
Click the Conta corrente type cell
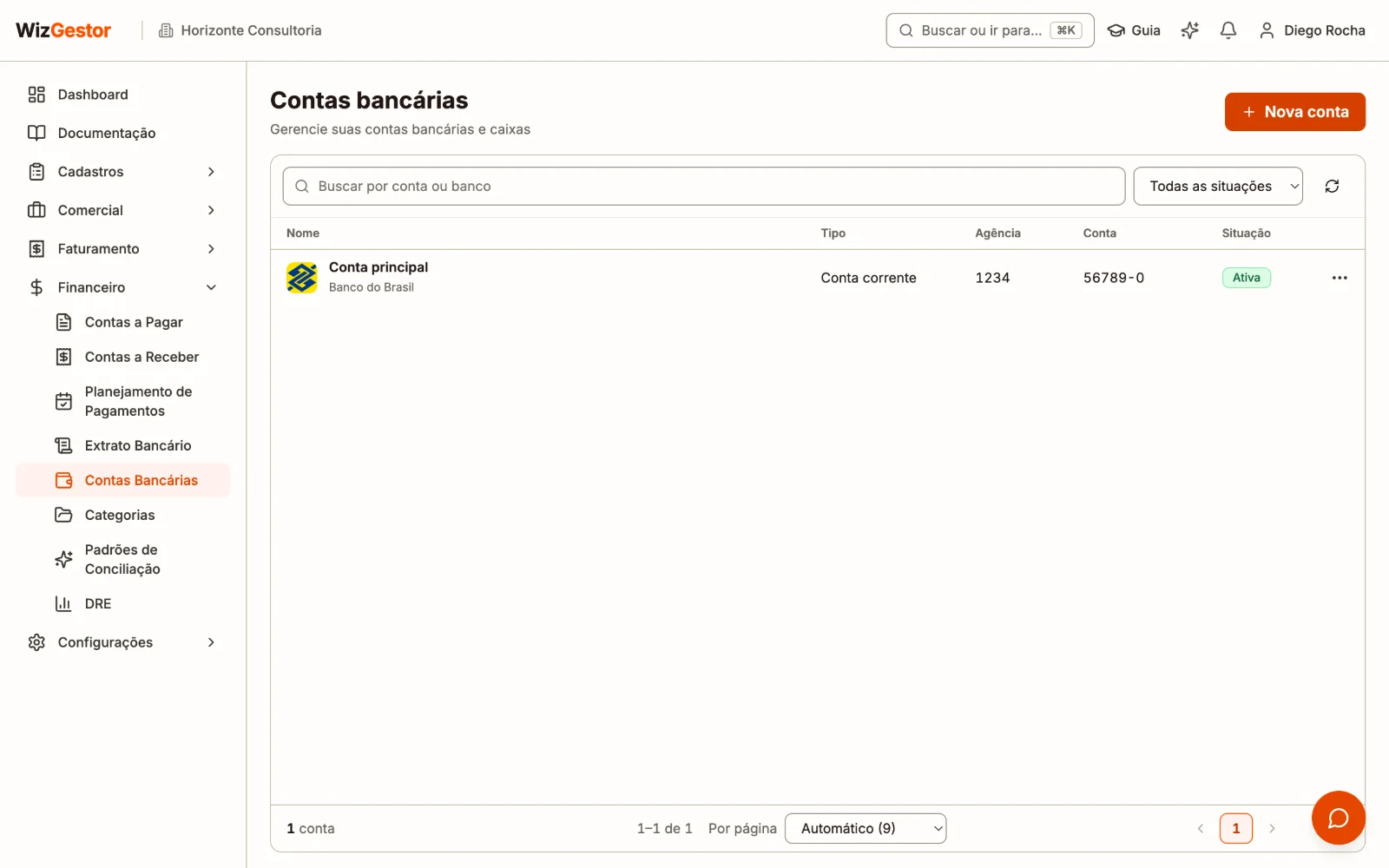point(869,278)
